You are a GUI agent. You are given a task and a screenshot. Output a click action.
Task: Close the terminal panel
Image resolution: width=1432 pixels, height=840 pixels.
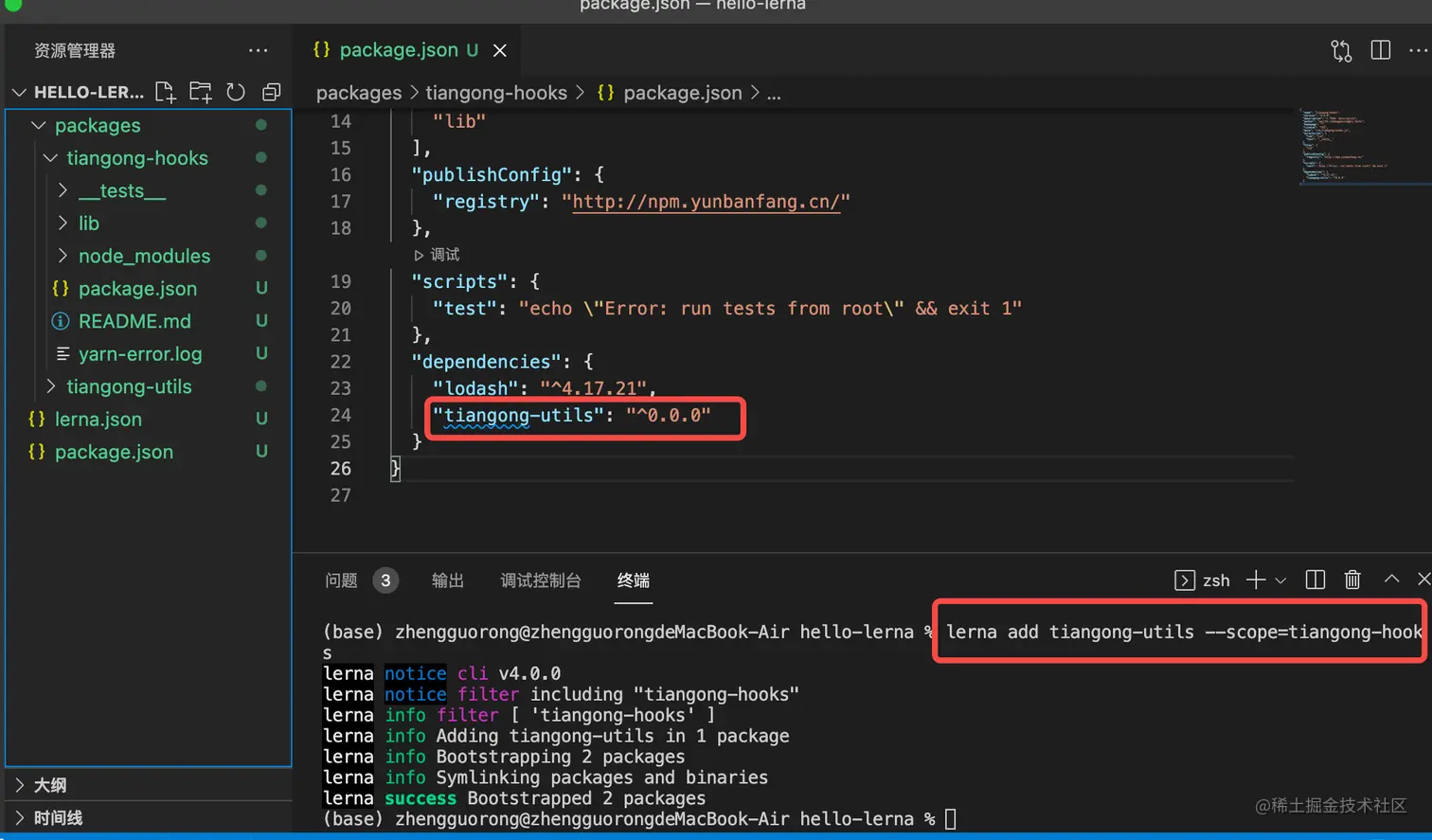point(1423,579)
